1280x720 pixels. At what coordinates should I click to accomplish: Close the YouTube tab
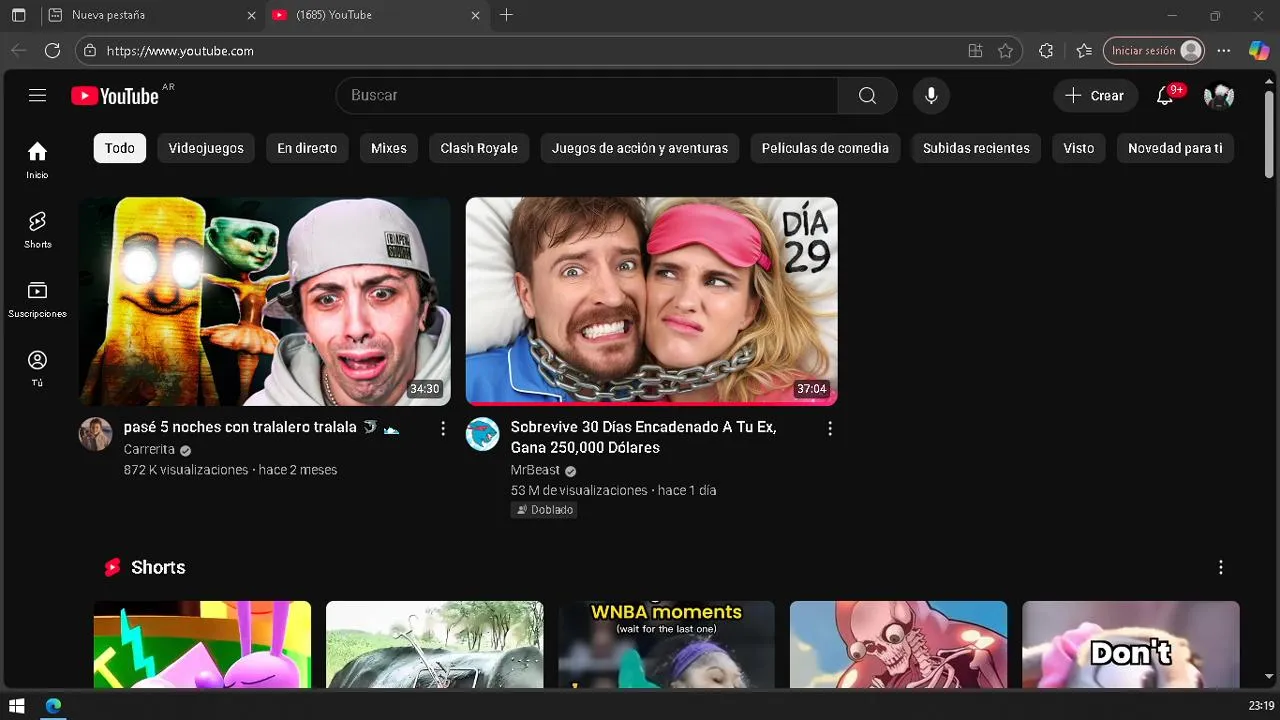pos(475,15)
